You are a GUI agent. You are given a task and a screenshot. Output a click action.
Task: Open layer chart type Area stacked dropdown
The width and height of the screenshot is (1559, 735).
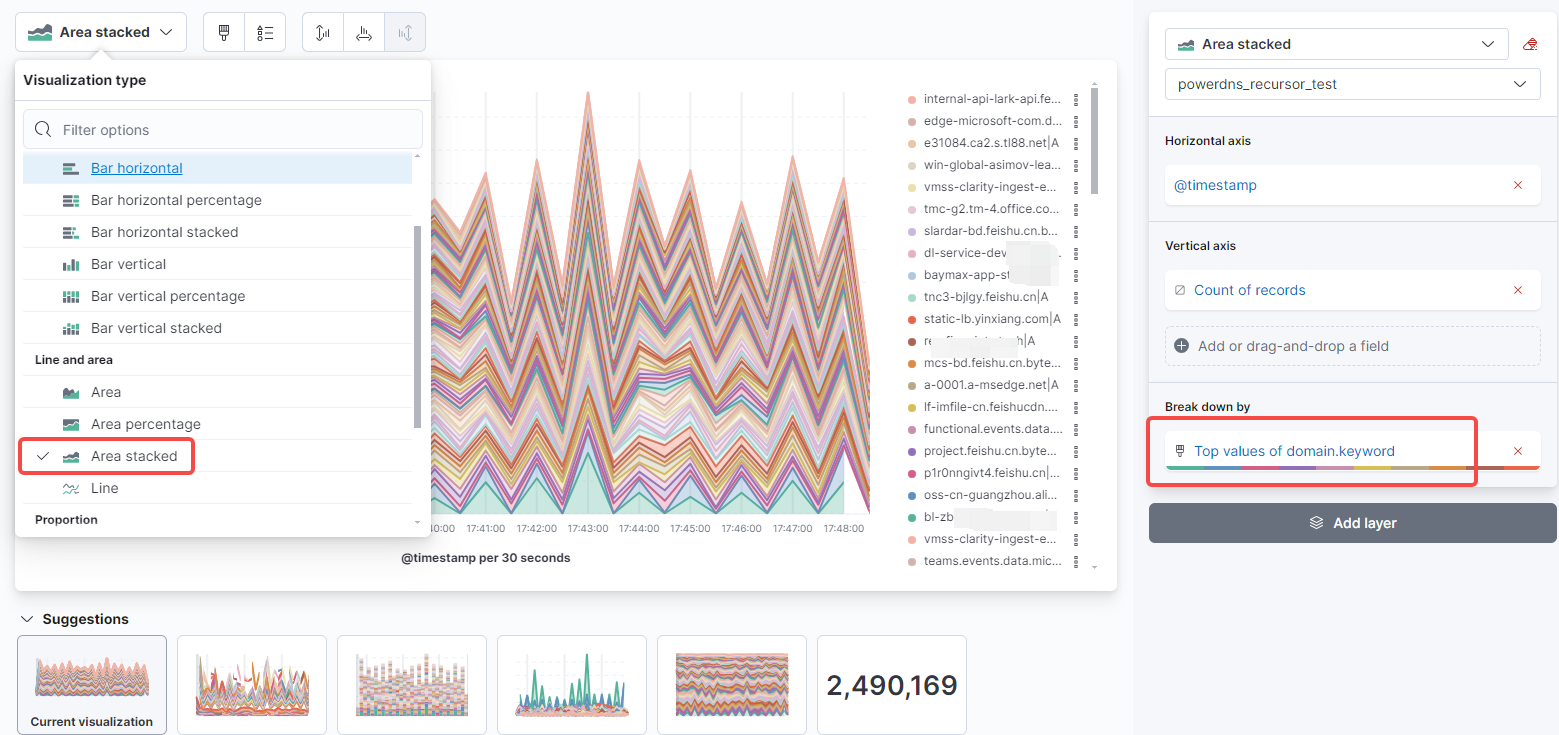coord(1336,44)
